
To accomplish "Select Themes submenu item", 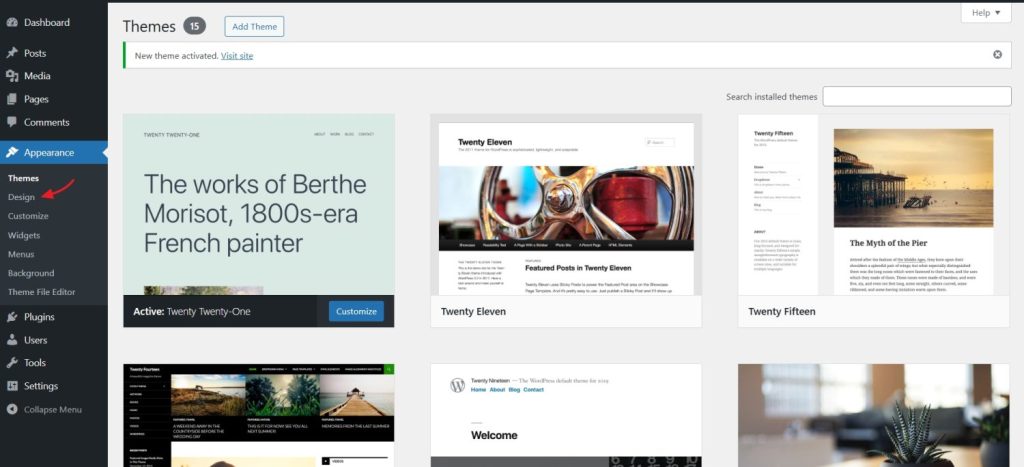I will 24,178.
